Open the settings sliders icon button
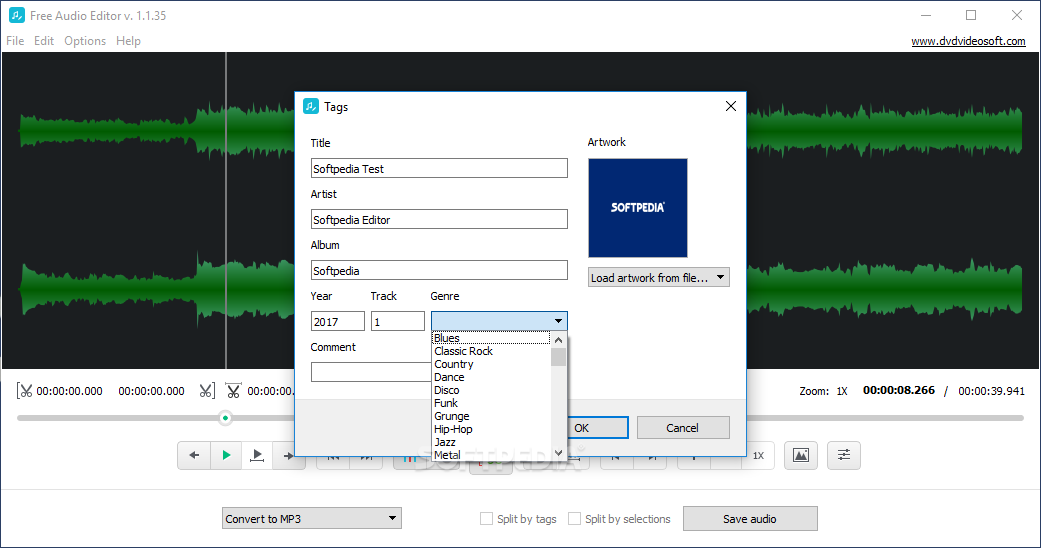 point(843,455)
